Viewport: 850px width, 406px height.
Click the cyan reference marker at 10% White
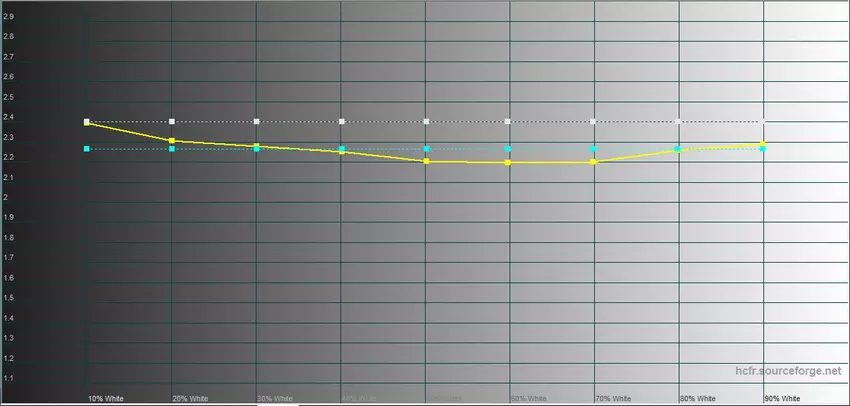(x=88, y=149)
